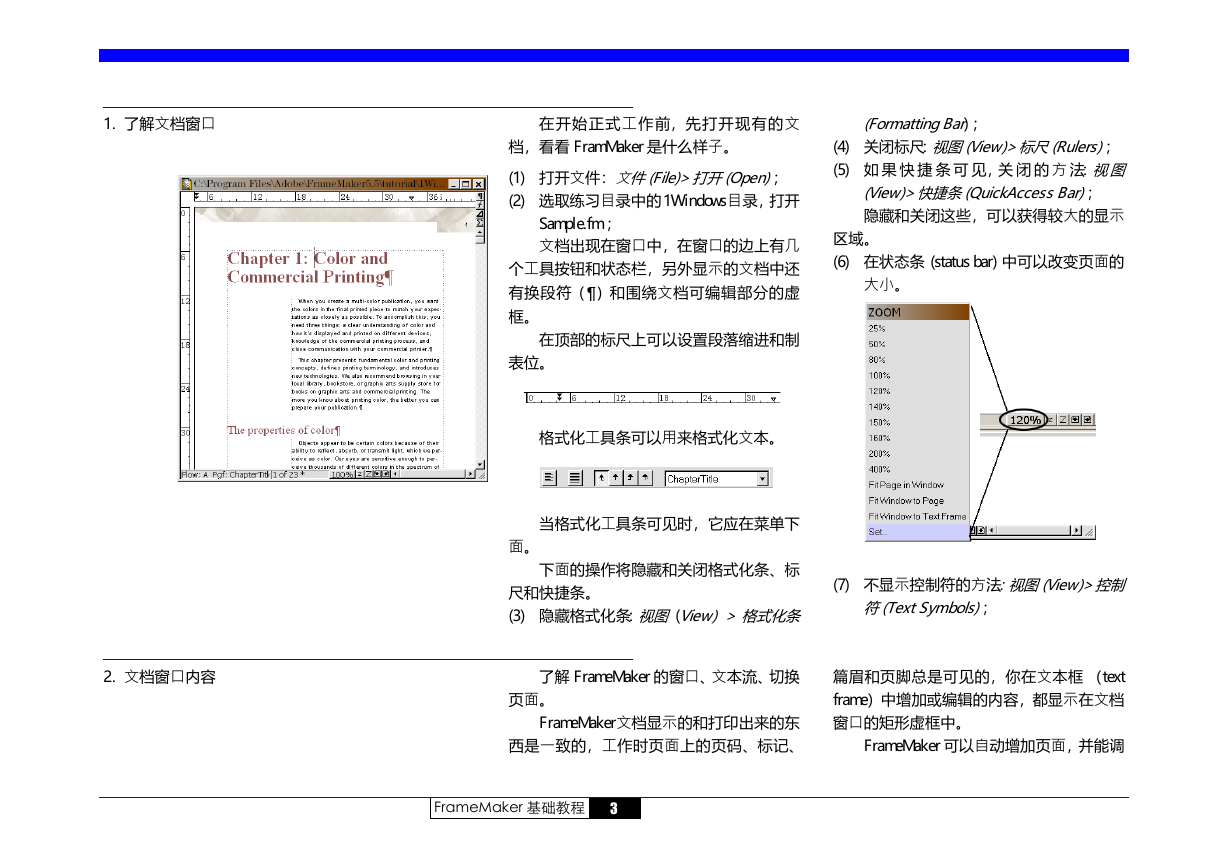Click scroll right arrow below zoom menu figure
Image resolution: width=1228 pixels, height=868 pixels.
pos(1078,531)
